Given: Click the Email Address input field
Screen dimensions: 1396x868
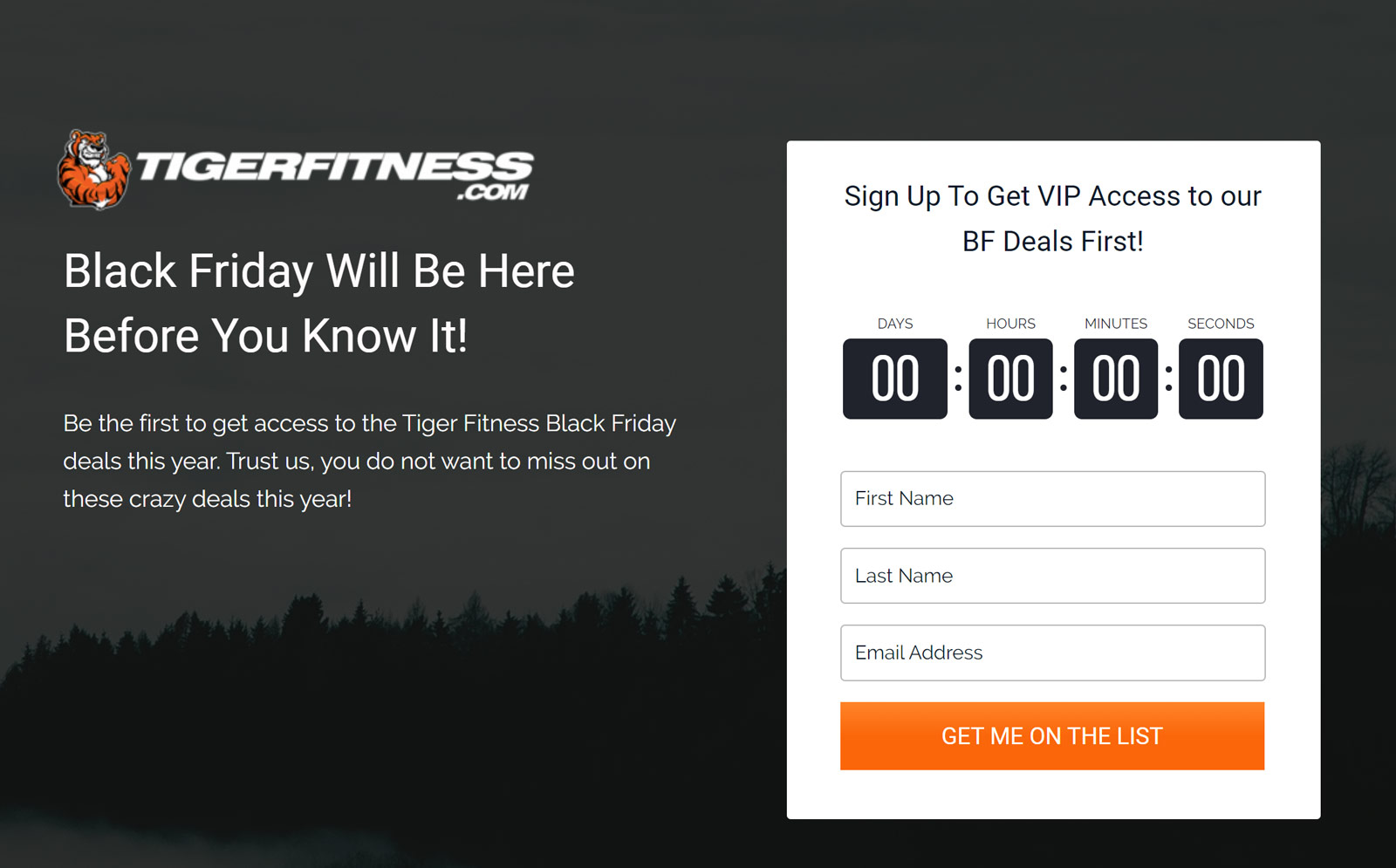Looking at the screenshot, I should (1052, 653).
